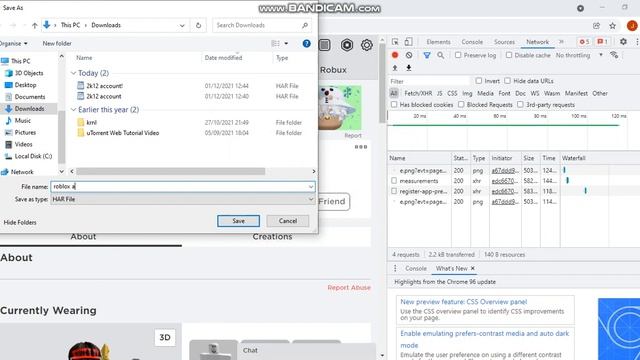
Task: Open the network conditions wifi icon
Action: tap(614, 55)
